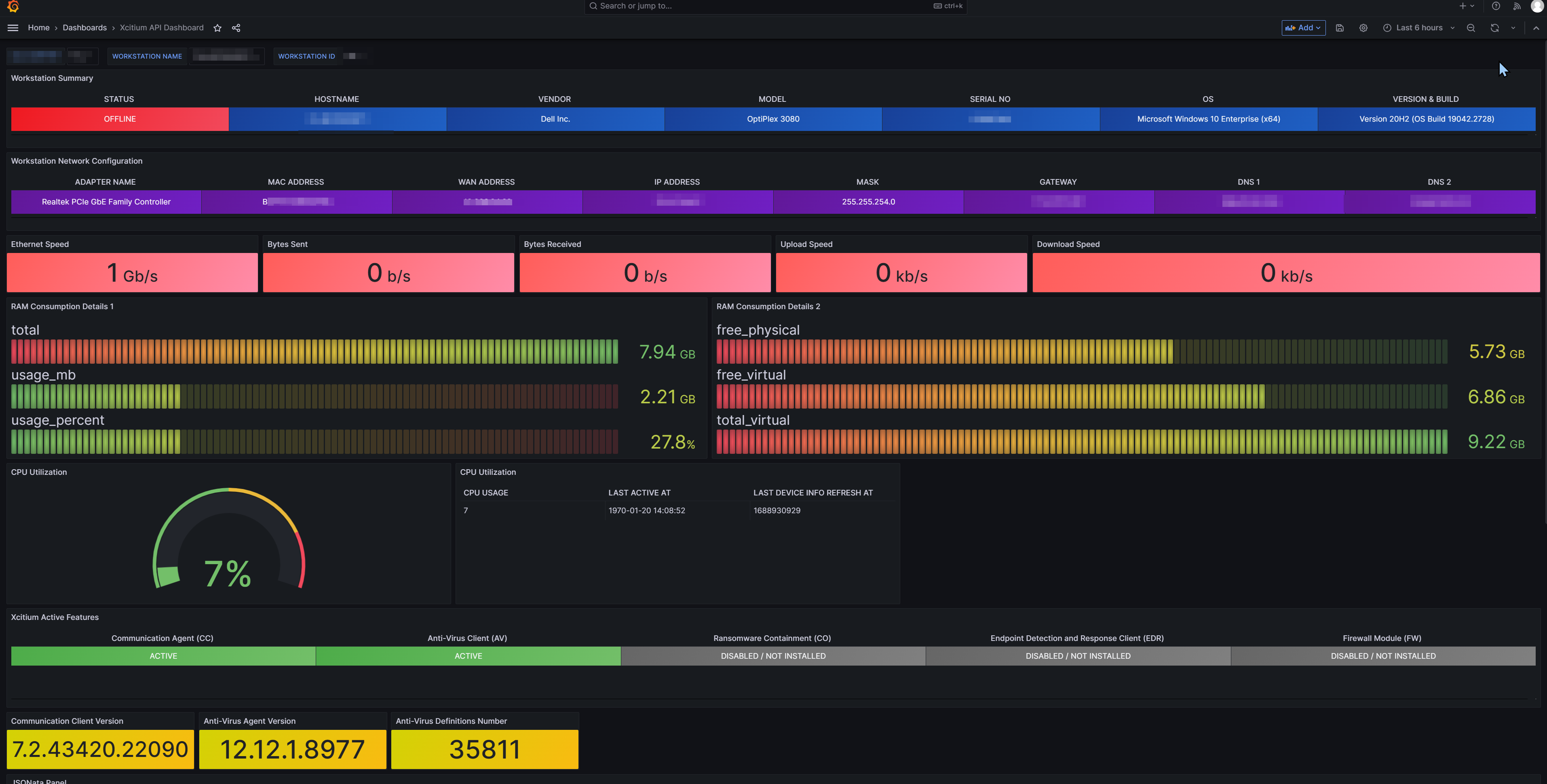This screenshot has height=784, width=1547.
Task: Expand the refresh interval dropdown arrow
Action: click(1513, 28)
